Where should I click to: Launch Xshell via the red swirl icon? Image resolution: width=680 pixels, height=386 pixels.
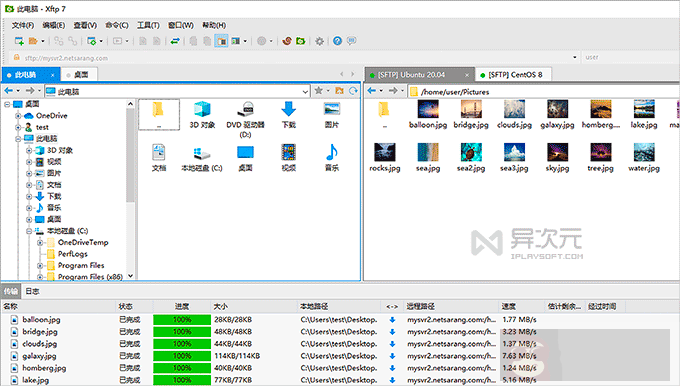pyautogui.click(x=287, y=41)
